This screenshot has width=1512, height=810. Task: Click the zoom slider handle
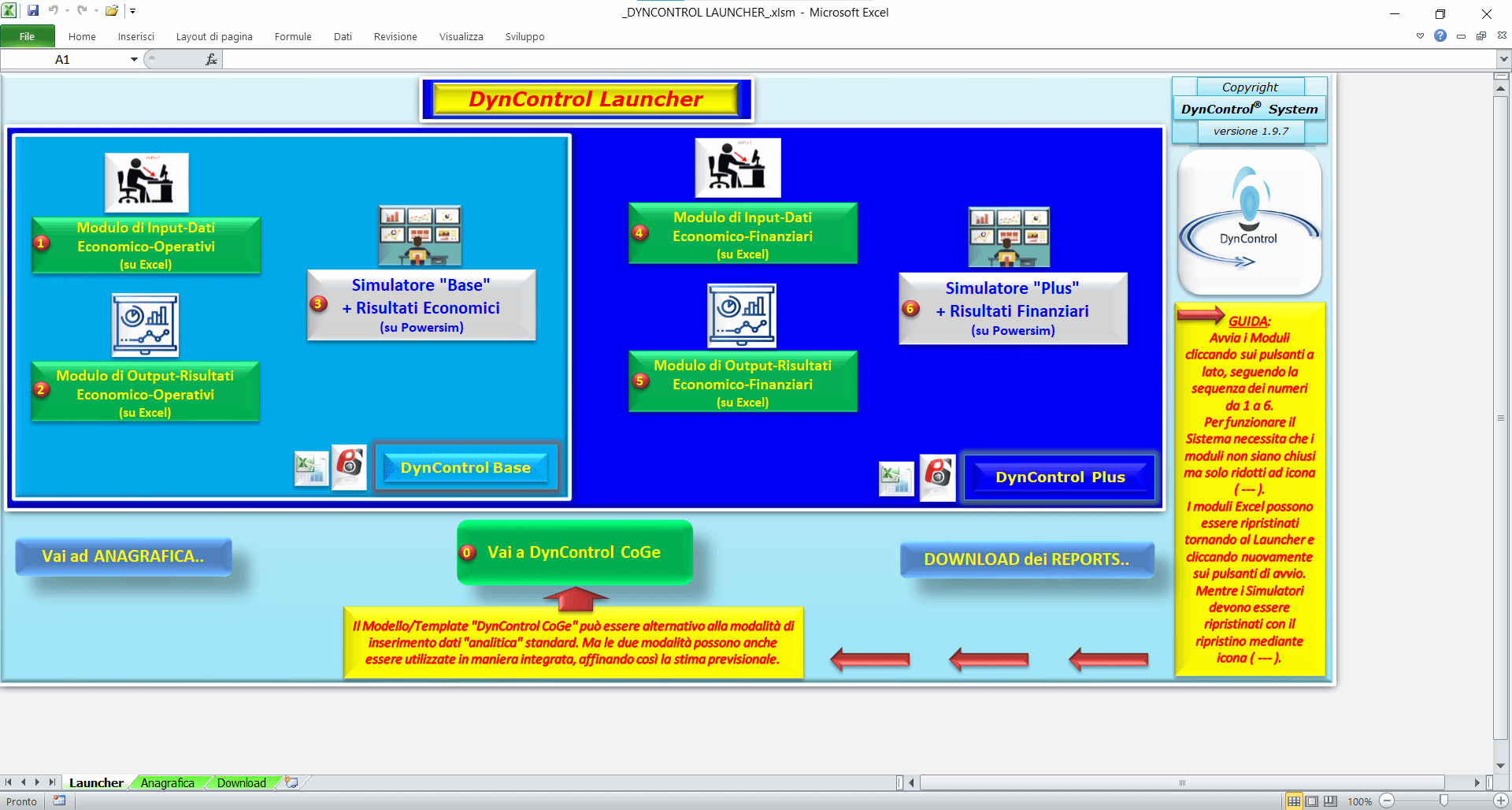(1443, 801)
